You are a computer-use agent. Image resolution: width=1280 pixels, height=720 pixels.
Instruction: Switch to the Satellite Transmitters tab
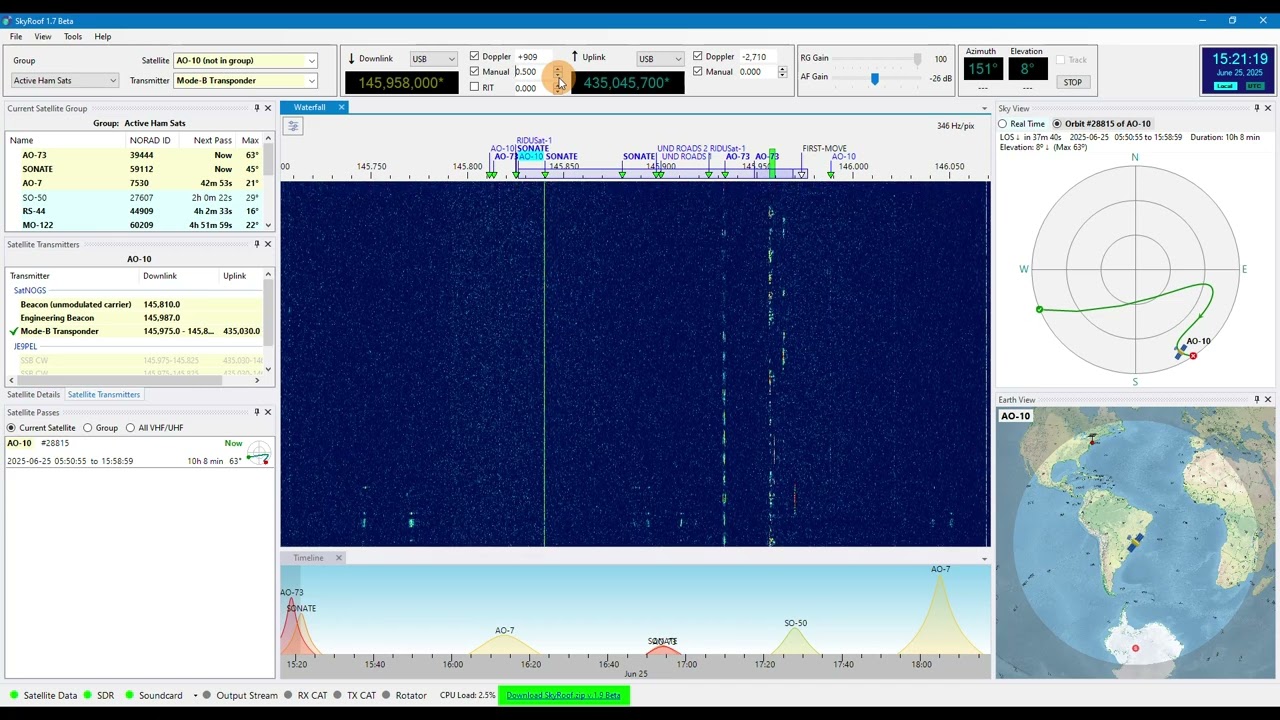tap(104, 395)
